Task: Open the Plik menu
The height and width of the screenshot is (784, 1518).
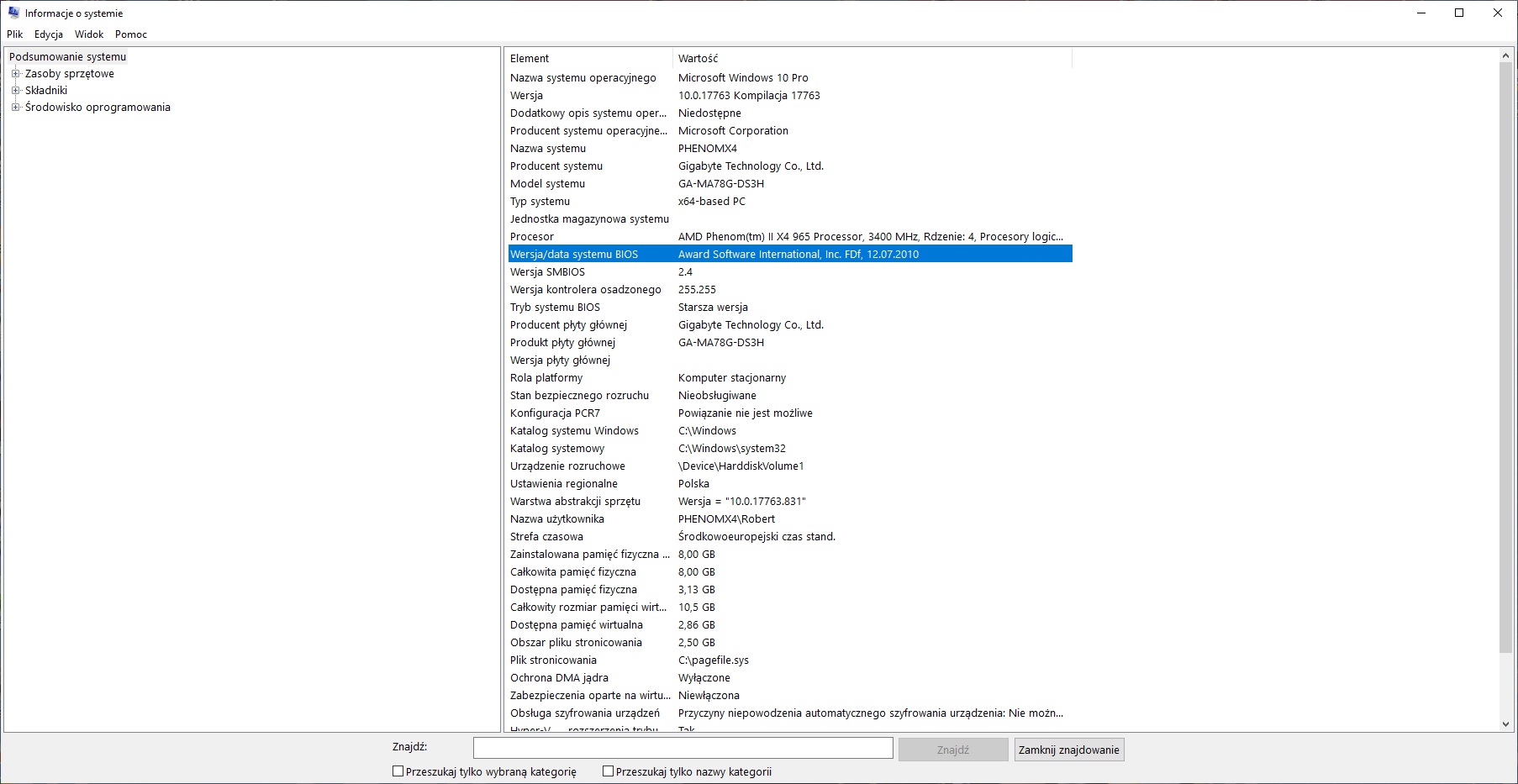Action: pos(15,34)
